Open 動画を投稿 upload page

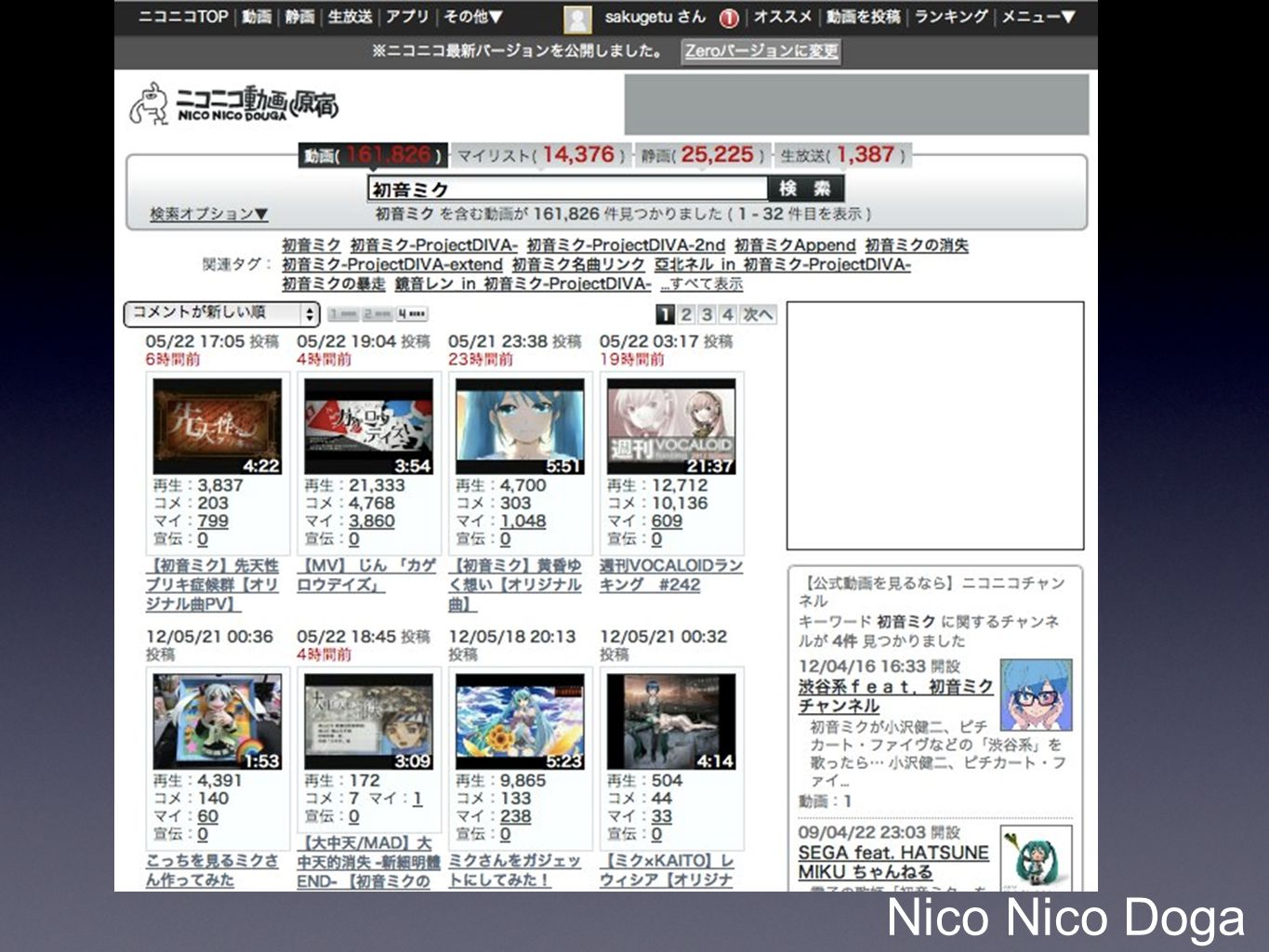click(864, 17)
